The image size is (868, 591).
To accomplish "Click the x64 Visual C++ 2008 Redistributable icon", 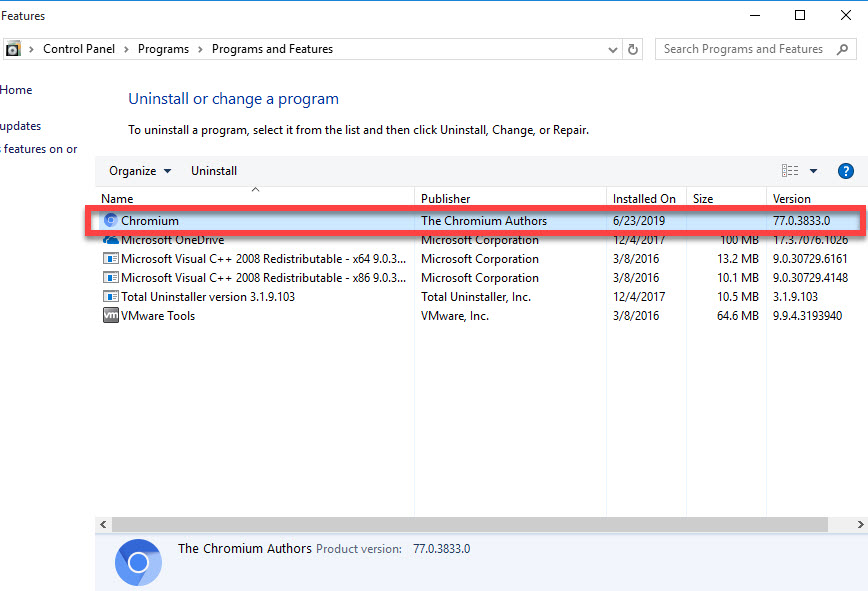I will 111,258.
